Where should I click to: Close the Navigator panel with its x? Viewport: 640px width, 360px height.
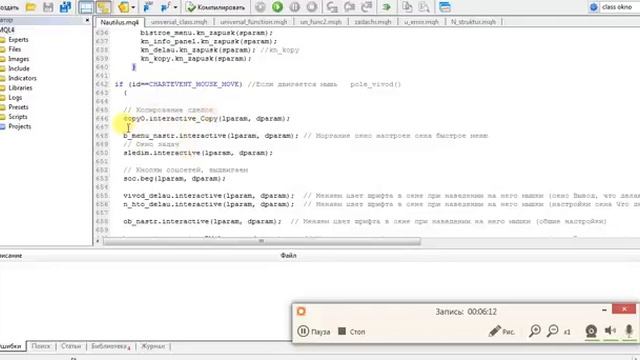point(87,20)
